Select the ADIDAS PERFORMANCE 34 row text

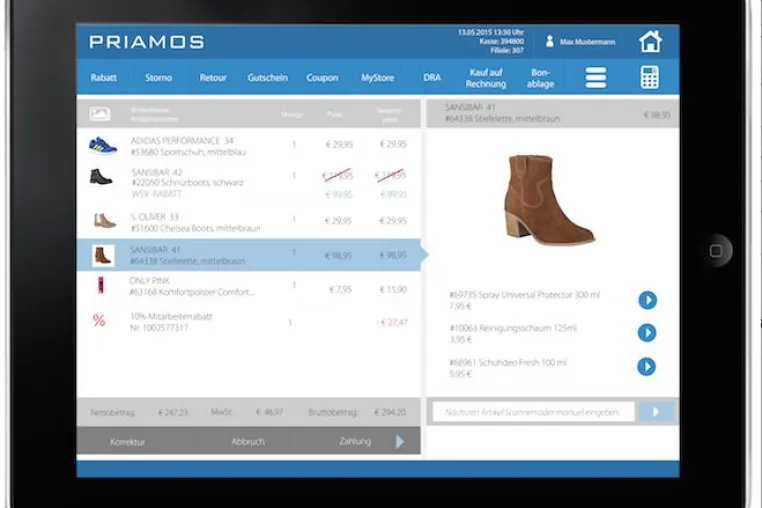(x=188, y=146)
